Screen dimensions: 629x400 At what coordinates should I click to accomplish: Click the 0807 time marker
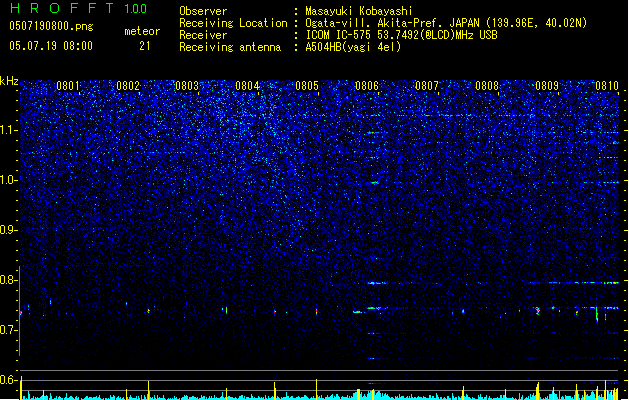427,86
